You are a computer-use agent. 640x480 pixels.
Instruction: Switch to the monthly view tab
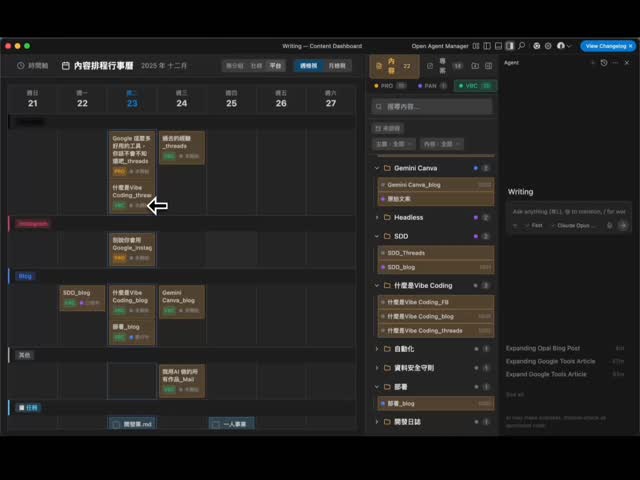(x=336, y=65)
